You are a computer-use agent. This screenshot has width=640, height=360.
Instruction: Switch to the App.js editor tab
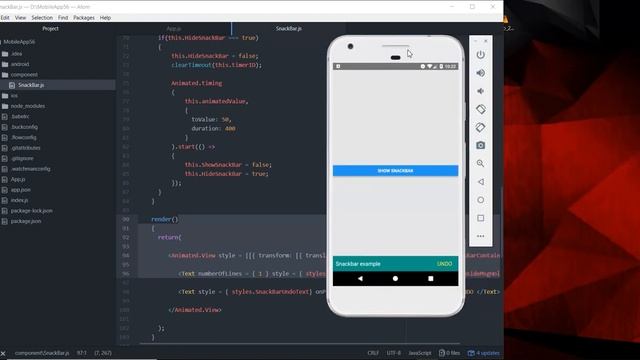(174, 29)
